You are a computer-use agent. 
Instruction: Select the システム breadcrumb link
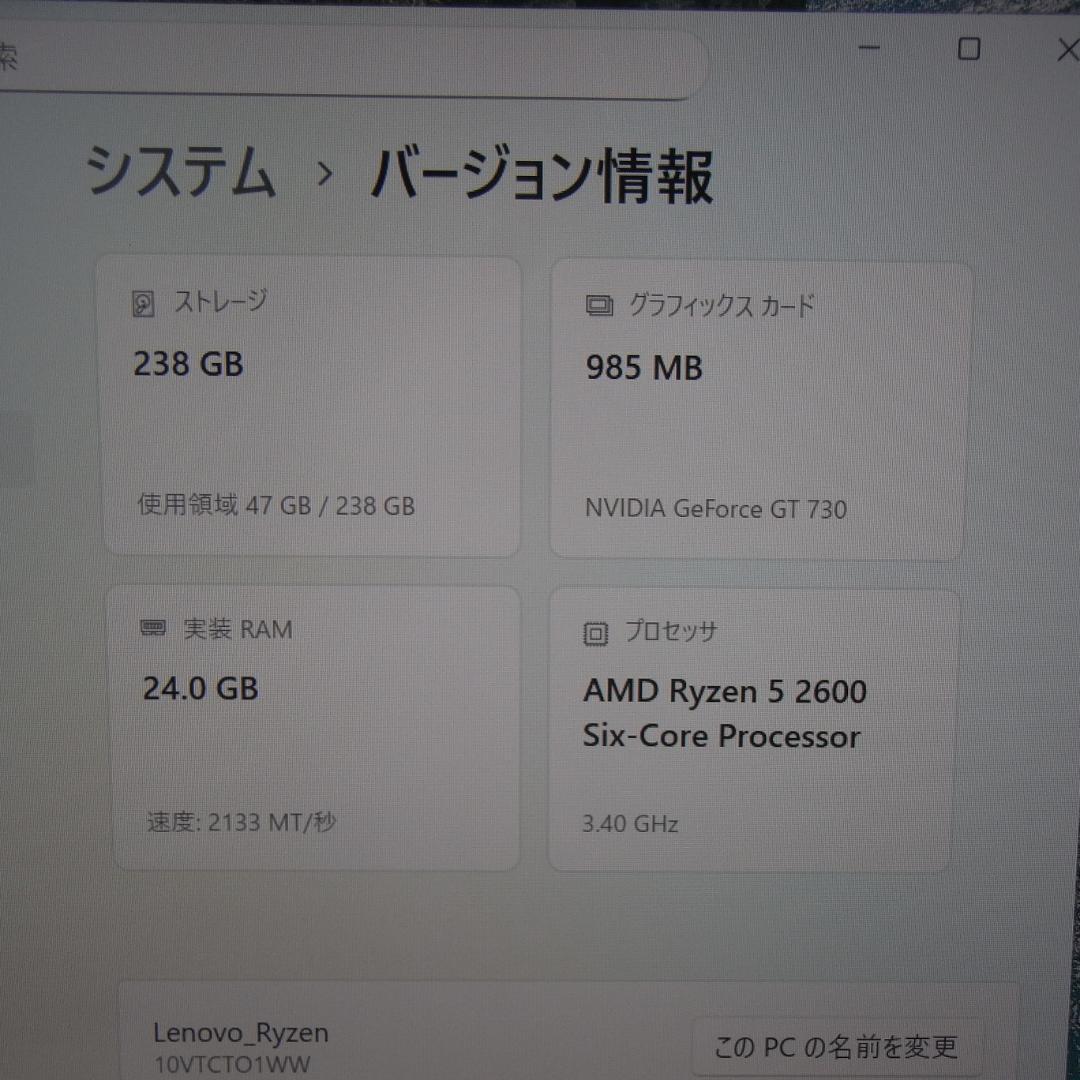click(x=184, y=172)
